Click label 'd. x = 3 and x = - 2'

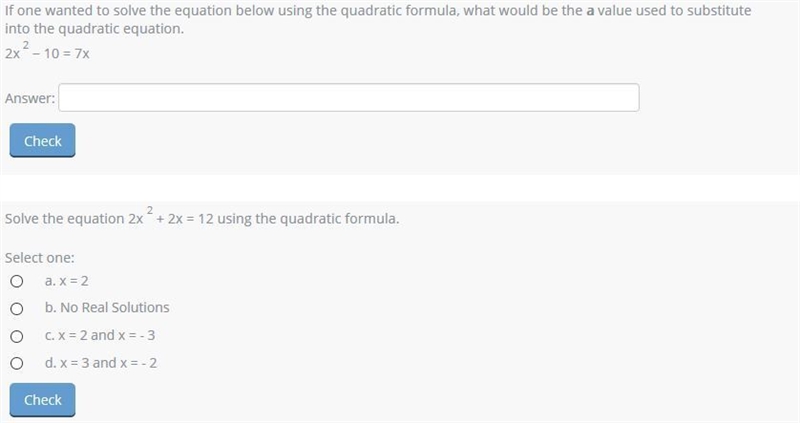point(101,362)
